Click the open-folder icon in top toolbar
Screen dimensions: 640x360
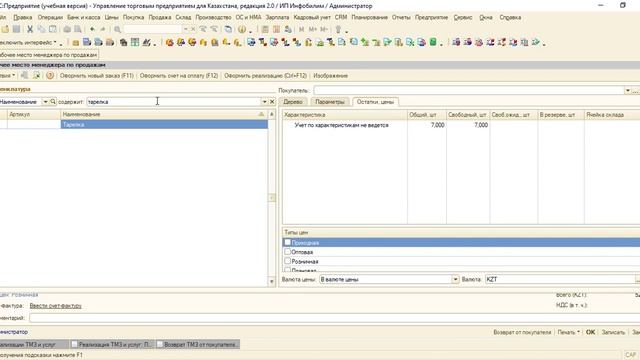[5, 29]
